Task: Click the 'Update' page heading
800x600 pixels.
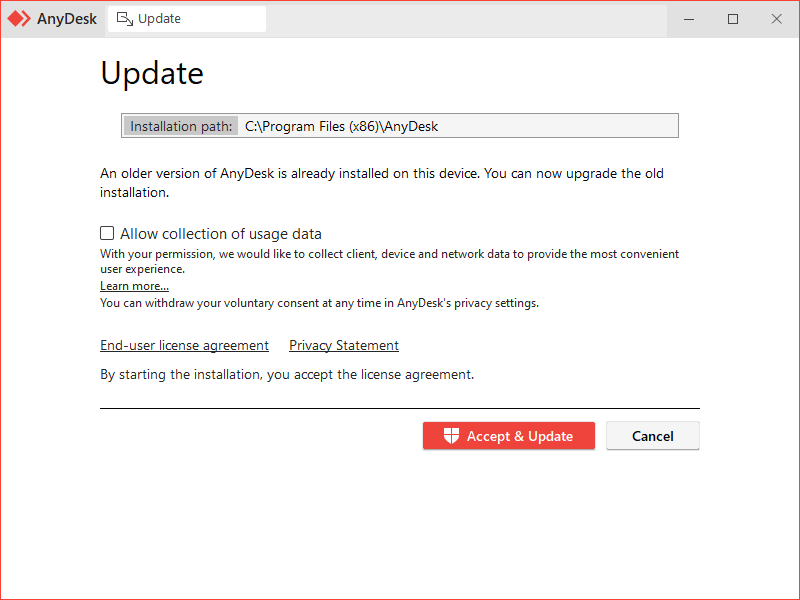Action: pos(152,73)
